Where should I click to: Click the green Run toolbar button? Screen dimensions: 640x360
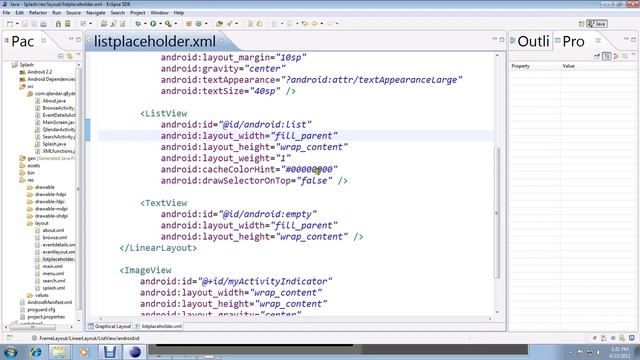coord(153,24)
